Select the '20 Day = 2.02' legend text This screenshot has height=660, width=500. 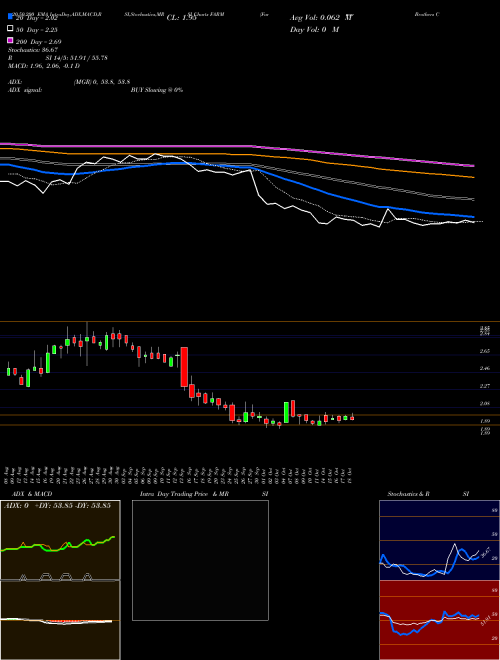[x=36, y=18]
